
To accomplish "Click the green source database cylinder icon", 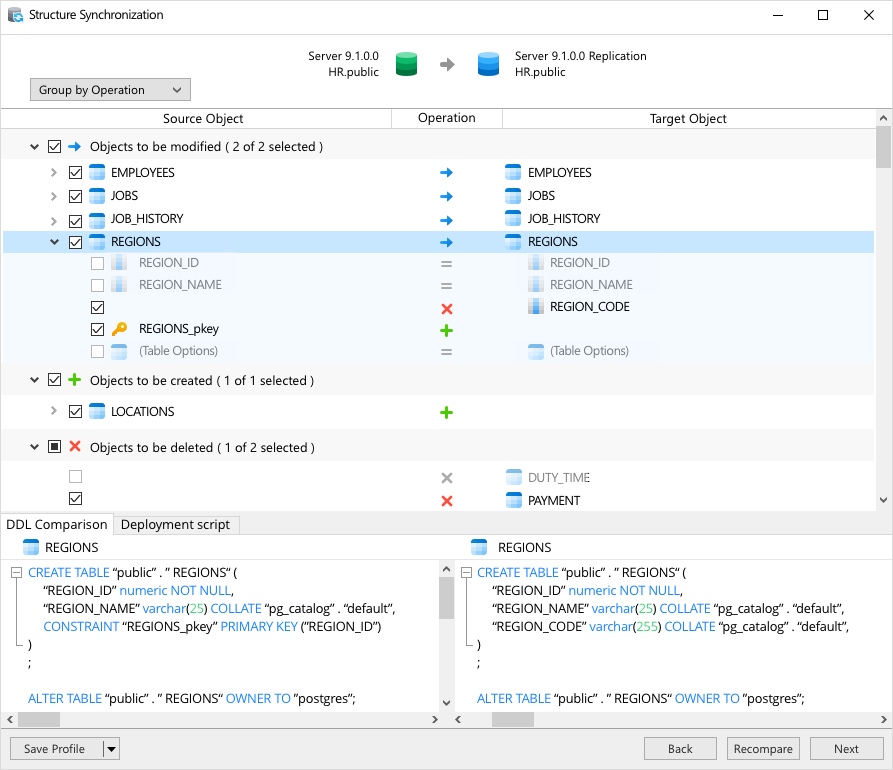I will click(405, 63).
